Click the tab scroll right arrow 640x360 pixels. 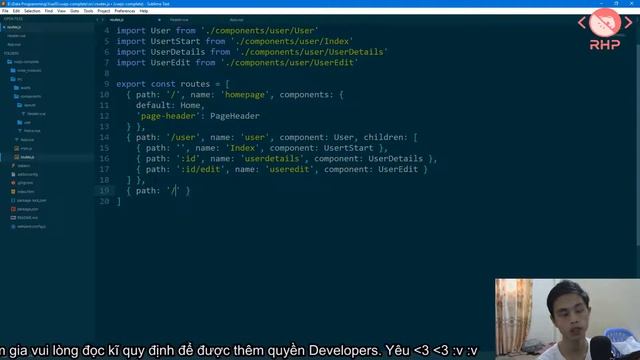click(102, 20)
